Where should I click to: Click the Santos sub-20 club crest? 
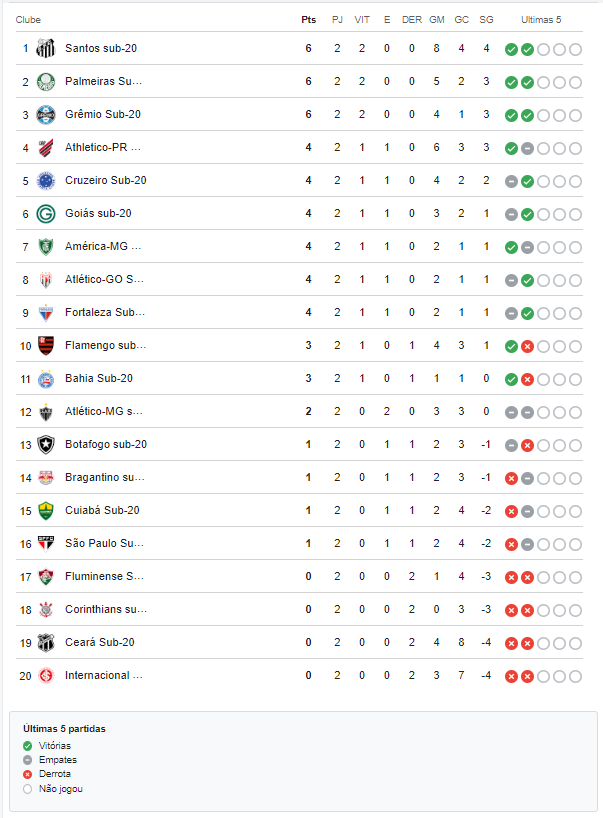(x=46, y=49)
